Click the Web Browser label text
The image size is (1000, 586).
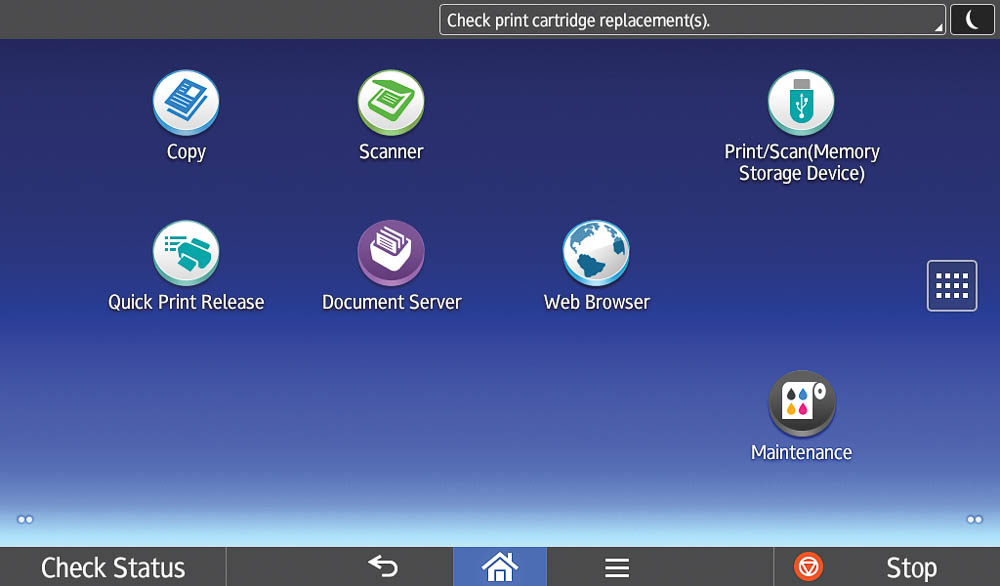(597, 302)
